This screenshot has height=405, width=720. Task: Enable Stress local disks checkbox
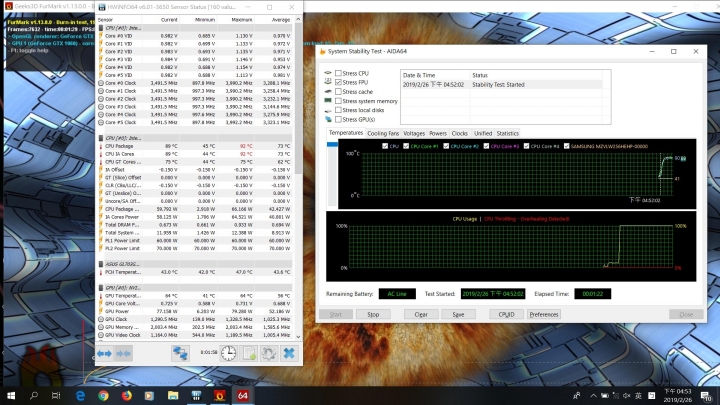338,110
